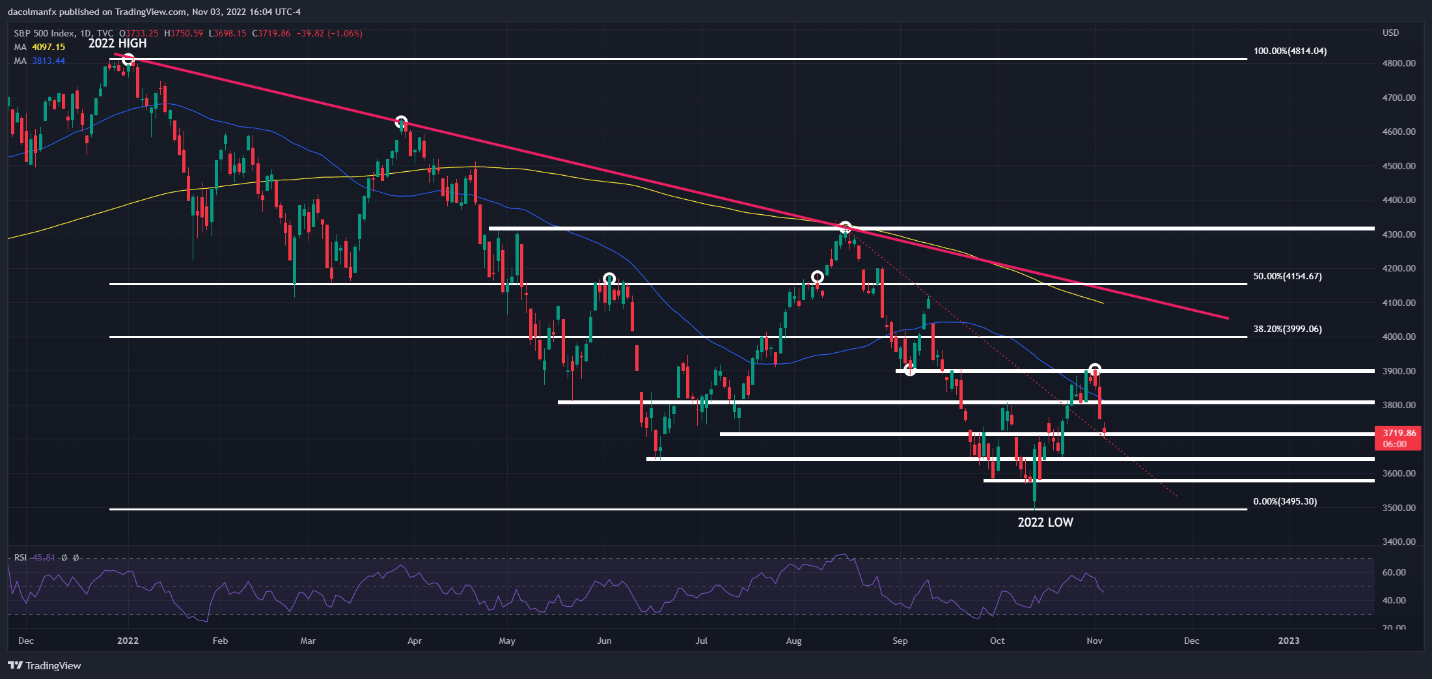This screenshot has height=679, width=1432.
Task: Click the bold 2022 date axis label
Action: coord(126,639)
